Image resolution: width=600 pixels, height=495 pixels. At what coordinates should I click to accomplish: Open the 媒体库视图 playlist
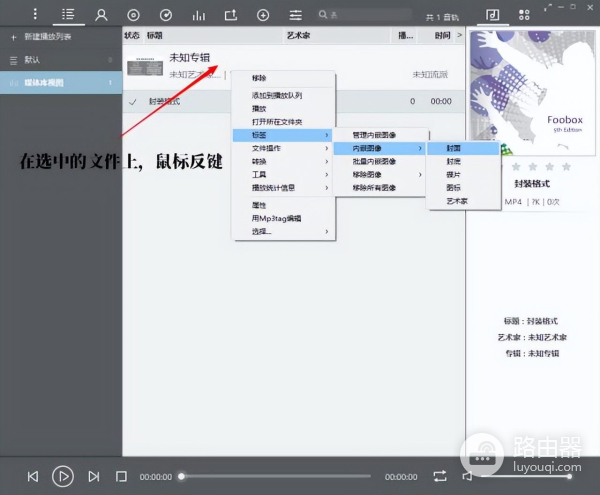click(61, 82)
